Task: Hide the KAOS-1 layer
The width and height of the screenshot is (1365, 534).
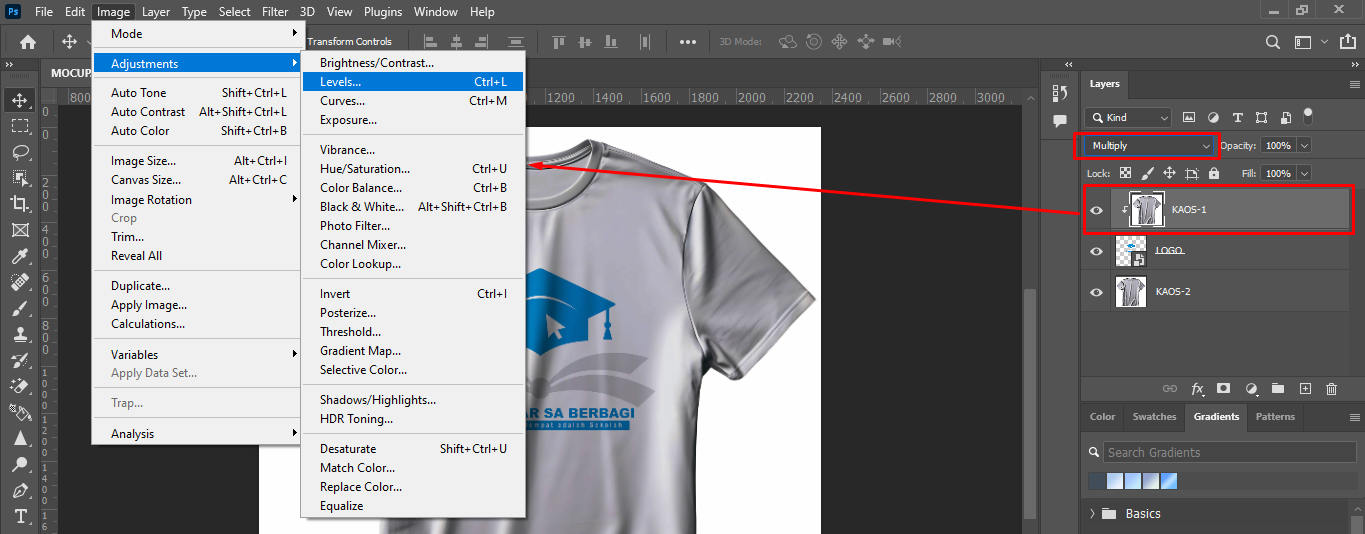Action: (1096, 210)
